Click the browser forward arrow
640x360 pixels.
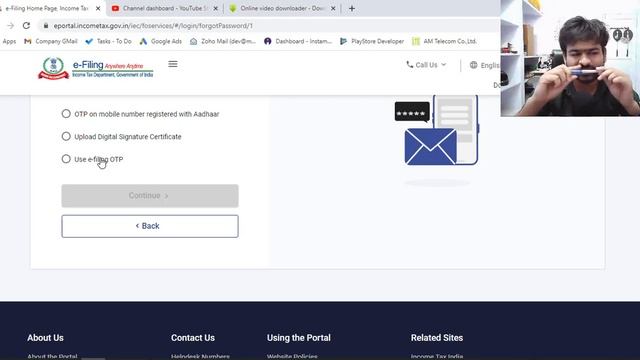[10, 26]
